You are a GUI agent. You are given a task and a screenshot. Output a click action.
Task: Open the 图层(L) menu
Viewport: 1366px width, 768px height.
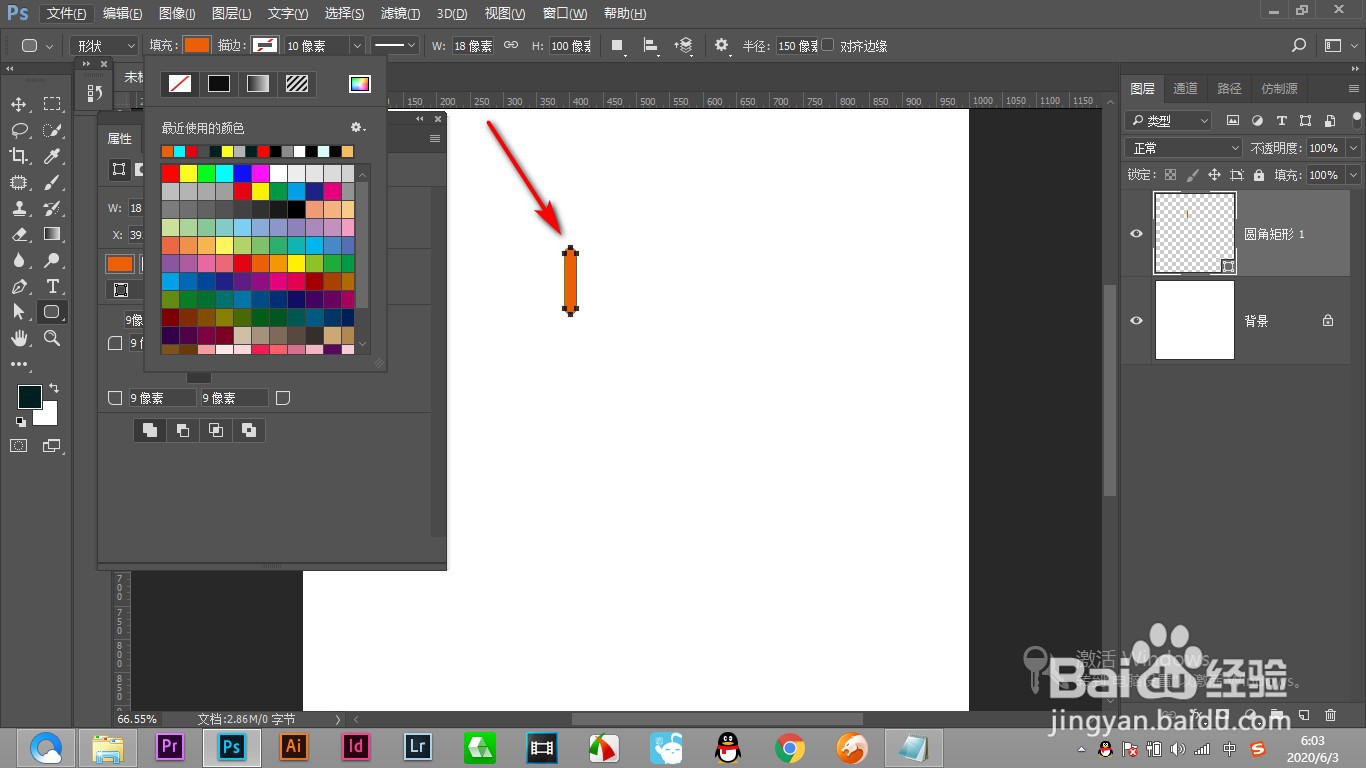click(232, 14)
